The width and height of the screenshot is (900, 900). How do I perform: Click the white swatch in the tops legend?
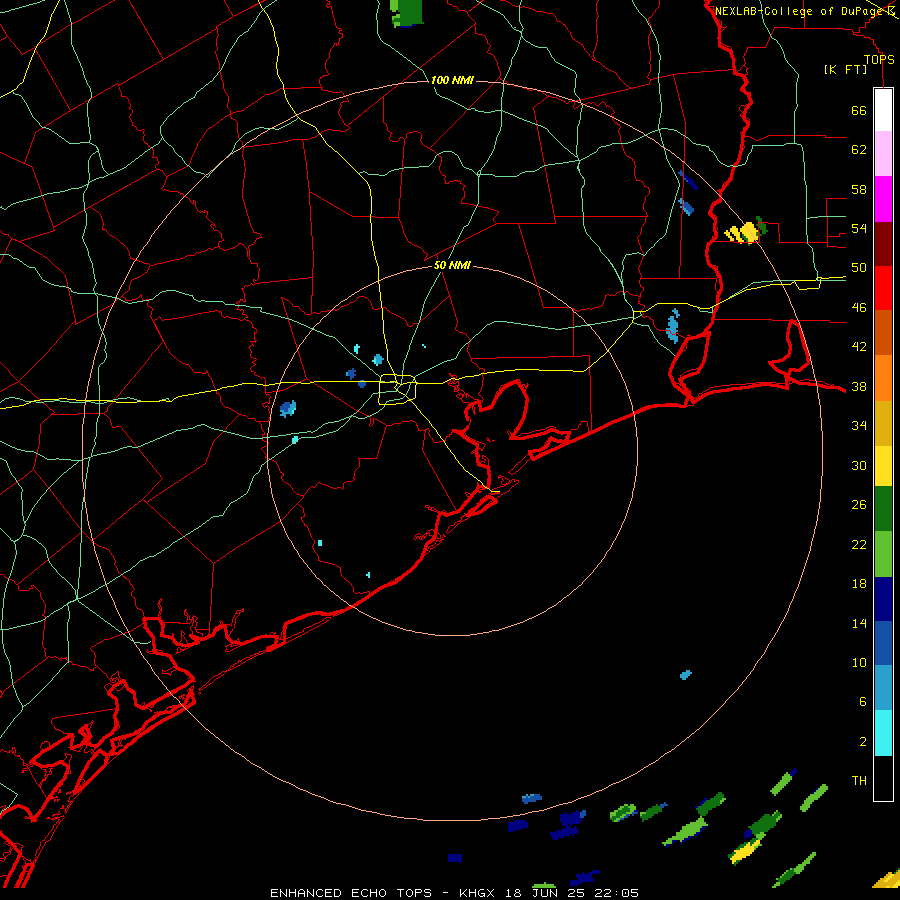pos(883,110)
